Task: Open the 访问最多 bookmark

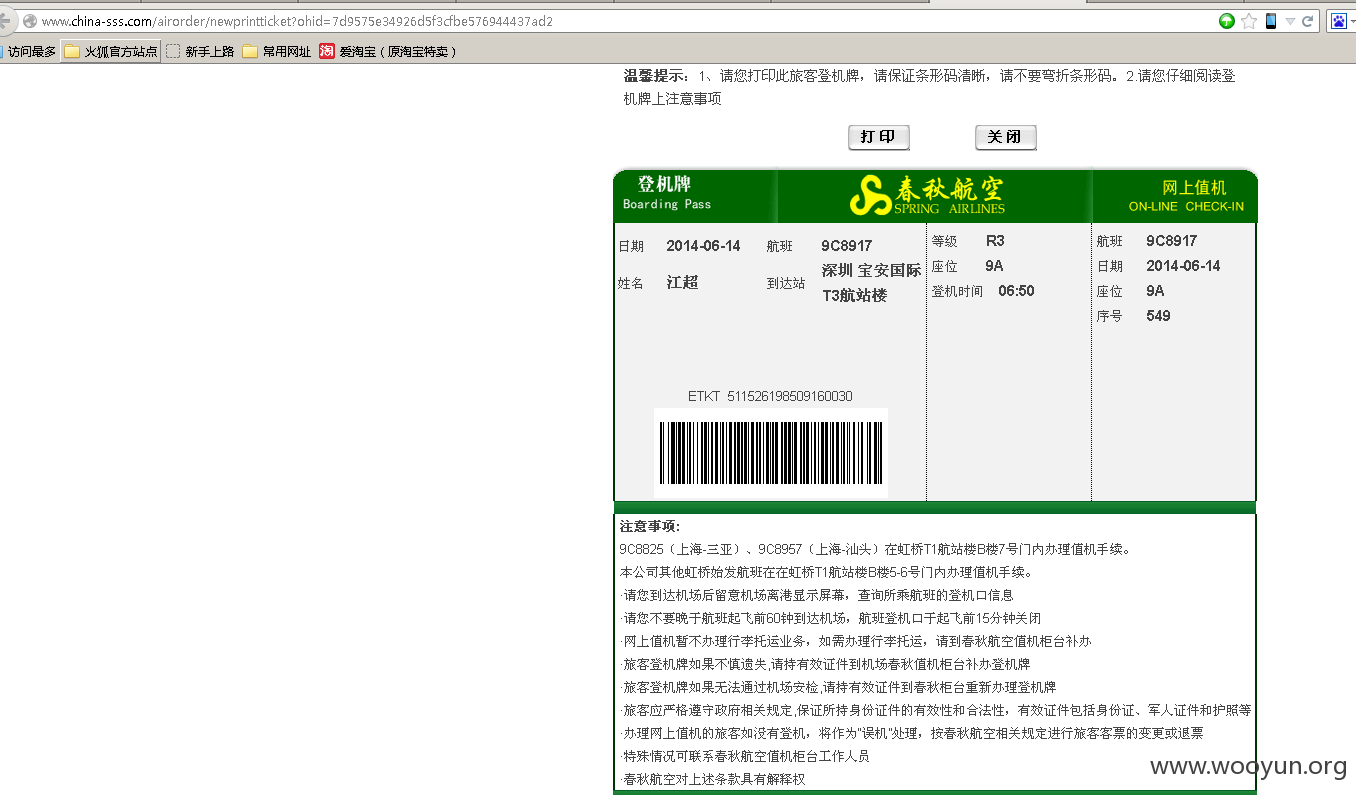Action: pyautogui.click(x=28, y=51)
